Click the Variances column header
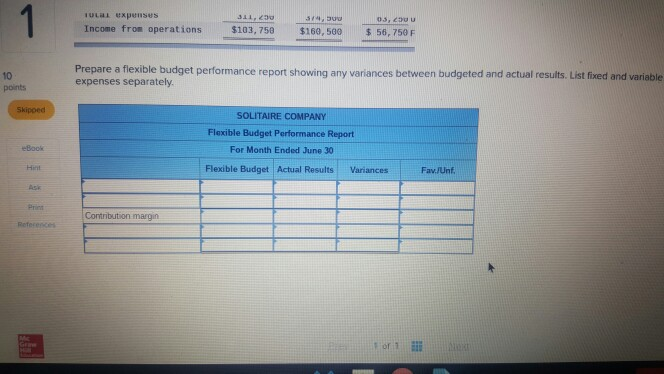664x374 pixels. pyautogui.click(x=369, y=170)
